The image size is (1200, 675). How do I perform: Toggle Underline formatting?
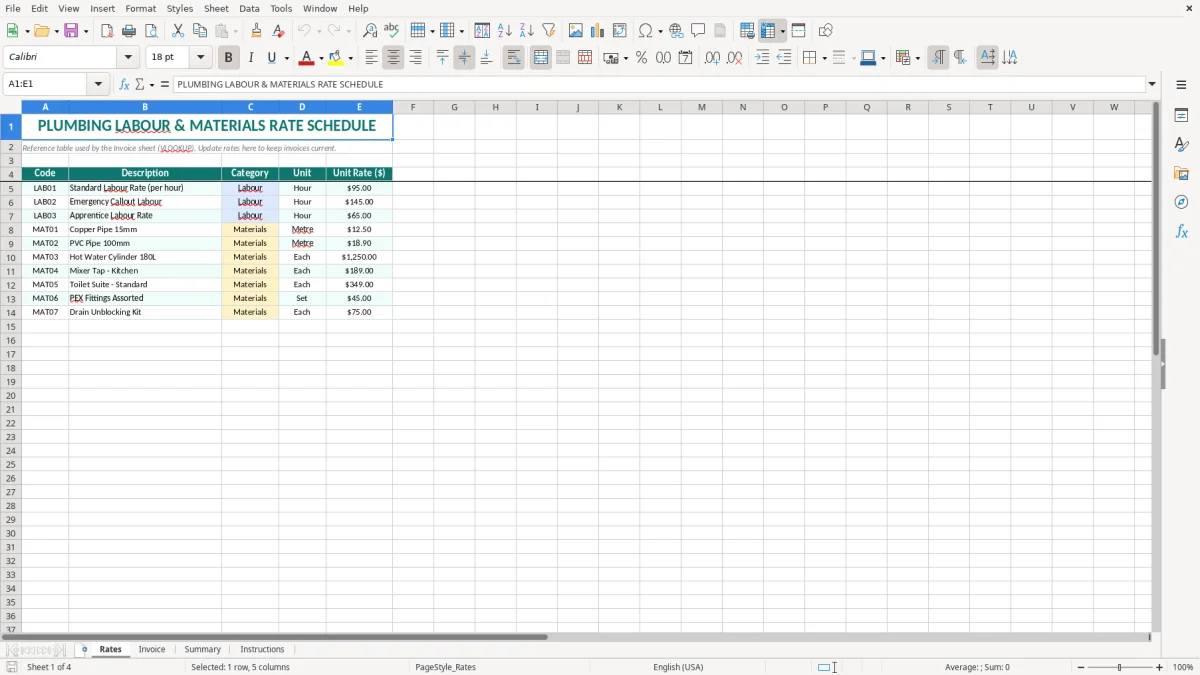(x=271, y=58)
